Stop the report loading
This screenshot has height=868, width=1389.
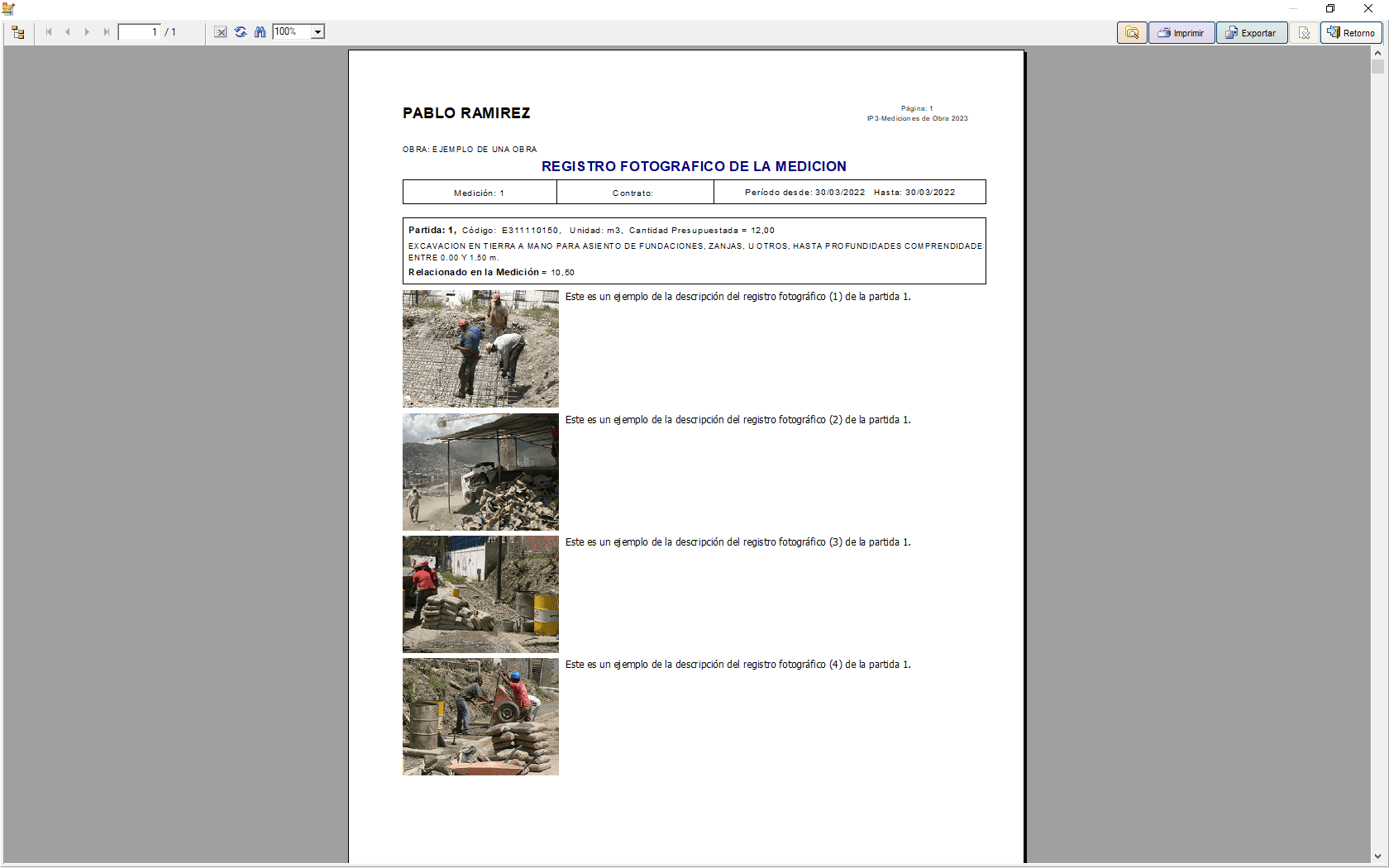point(220,31)
